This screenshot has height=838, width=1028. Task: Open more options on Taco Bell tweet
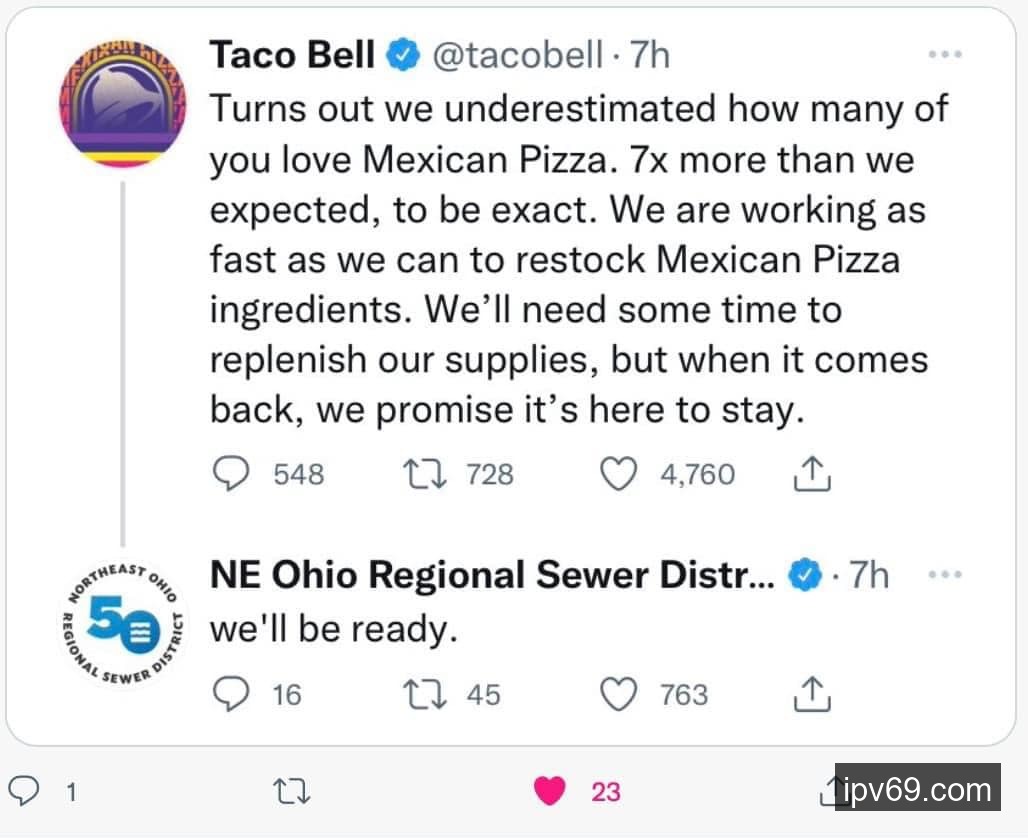point(944,55)
